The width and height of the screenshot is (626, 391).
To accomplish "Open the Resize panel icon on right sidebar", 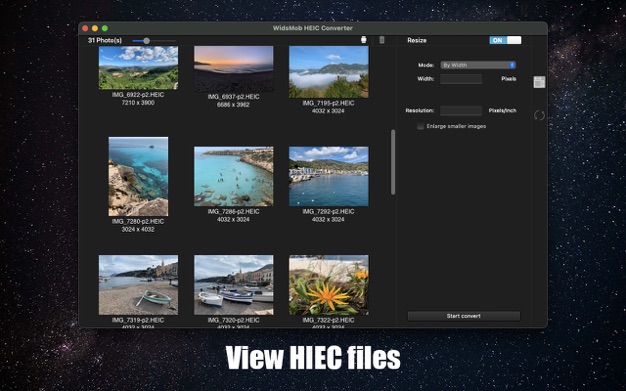I will click(x=539, y=82).
